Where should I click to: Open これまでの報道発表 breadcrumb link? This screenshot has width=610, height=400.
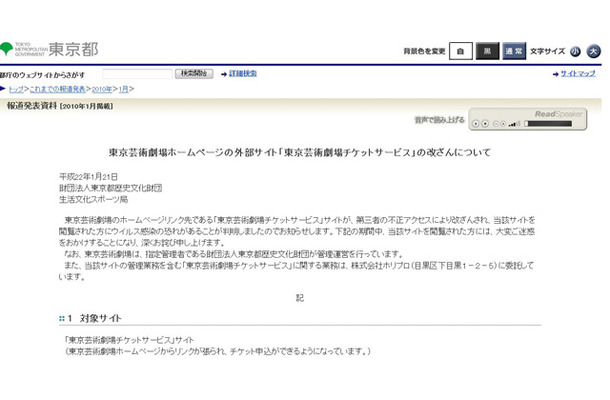click(58, 89)
